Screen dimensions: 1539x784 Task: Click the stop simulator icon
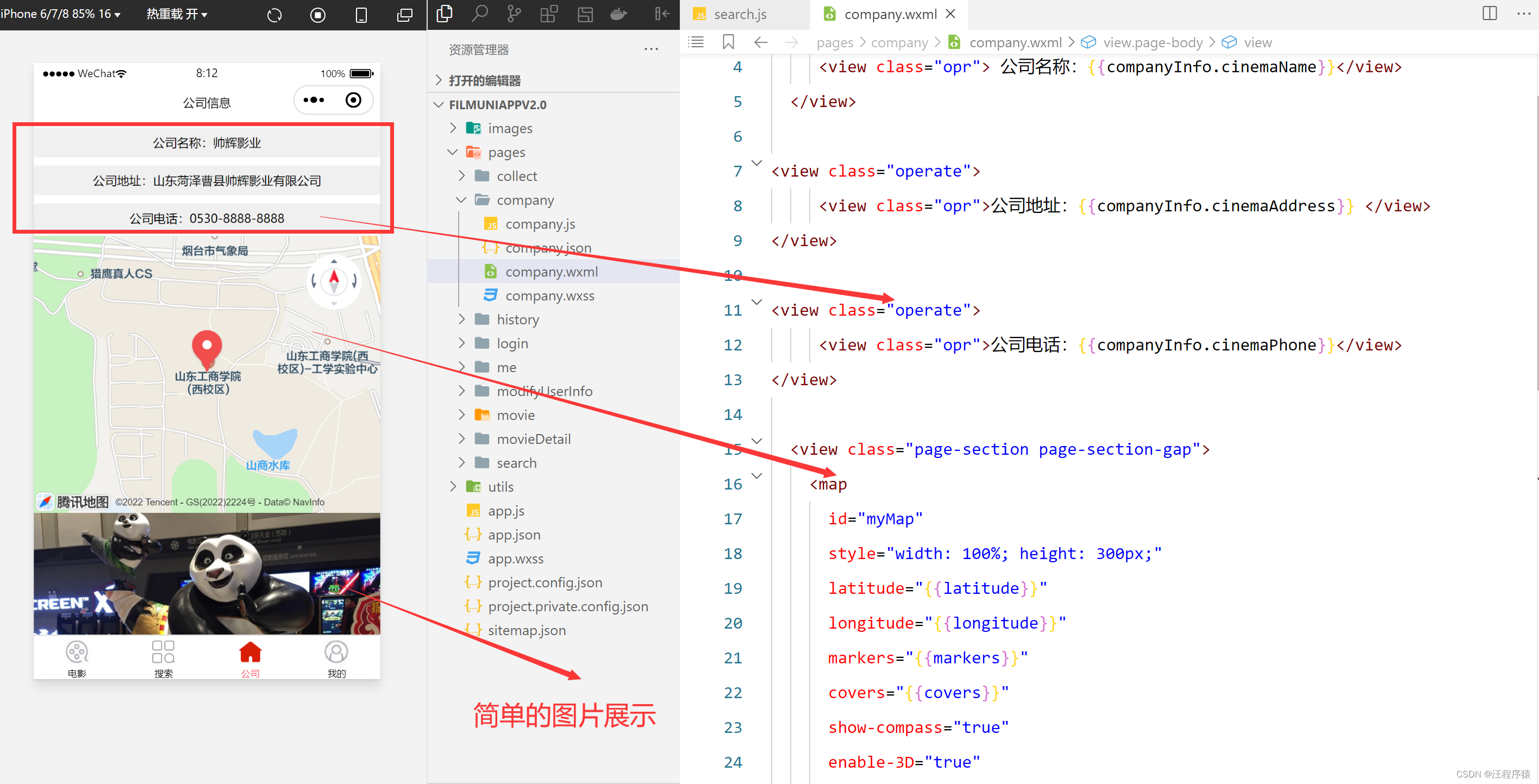pos(318,14)
